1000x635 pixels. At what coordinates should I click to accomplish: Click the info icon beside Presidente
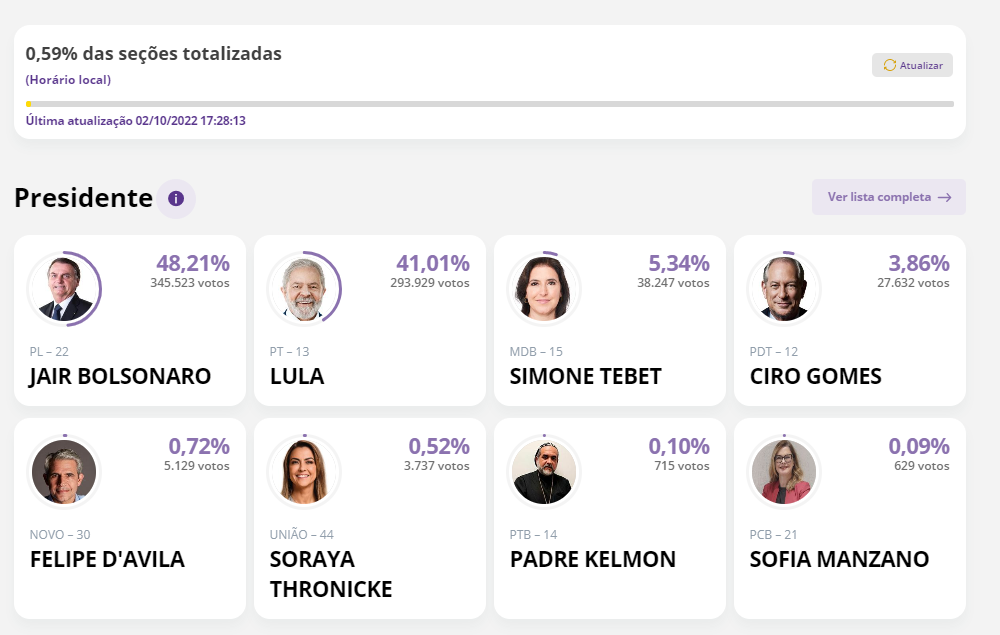click(x=176, y=198)
